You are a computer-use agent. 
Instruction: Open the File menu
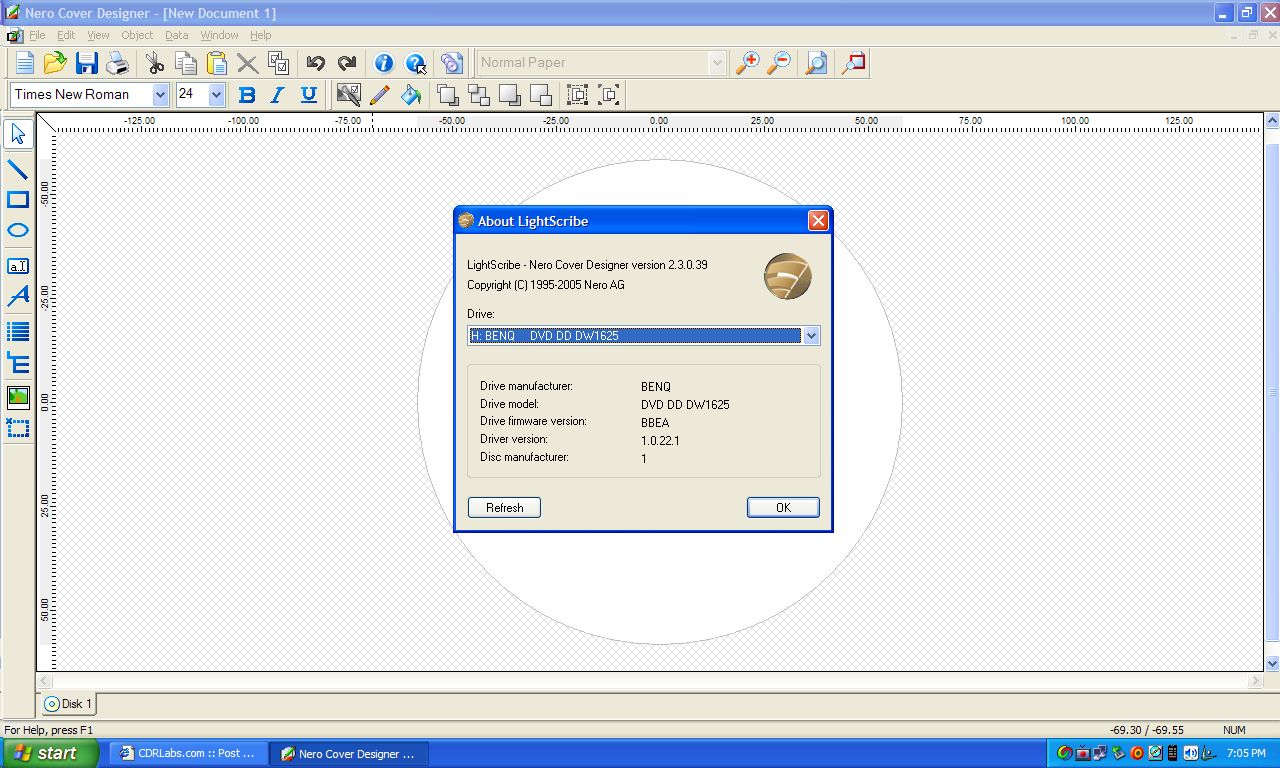click(x=37, y=35)
